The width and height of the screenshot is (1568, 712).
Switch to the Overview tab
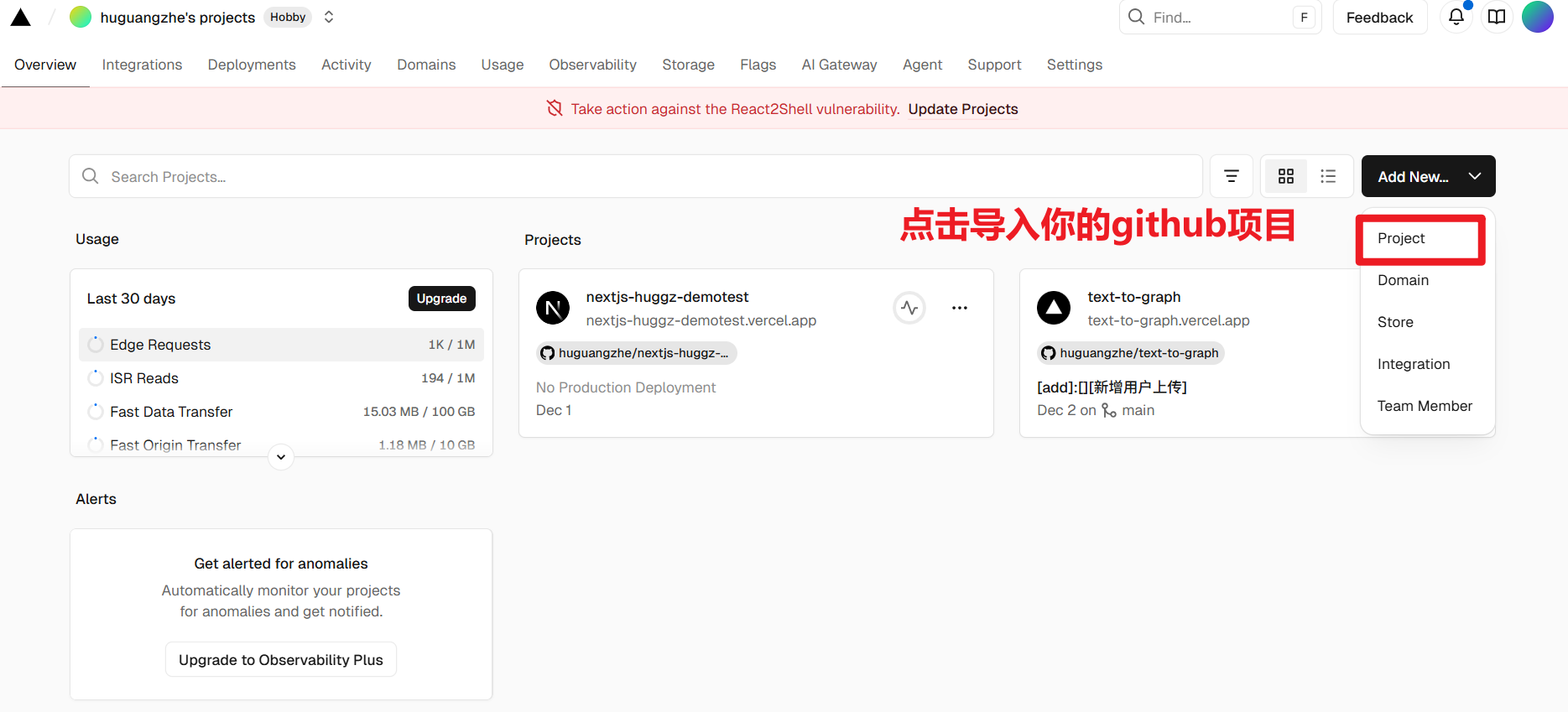coord(45,65)
